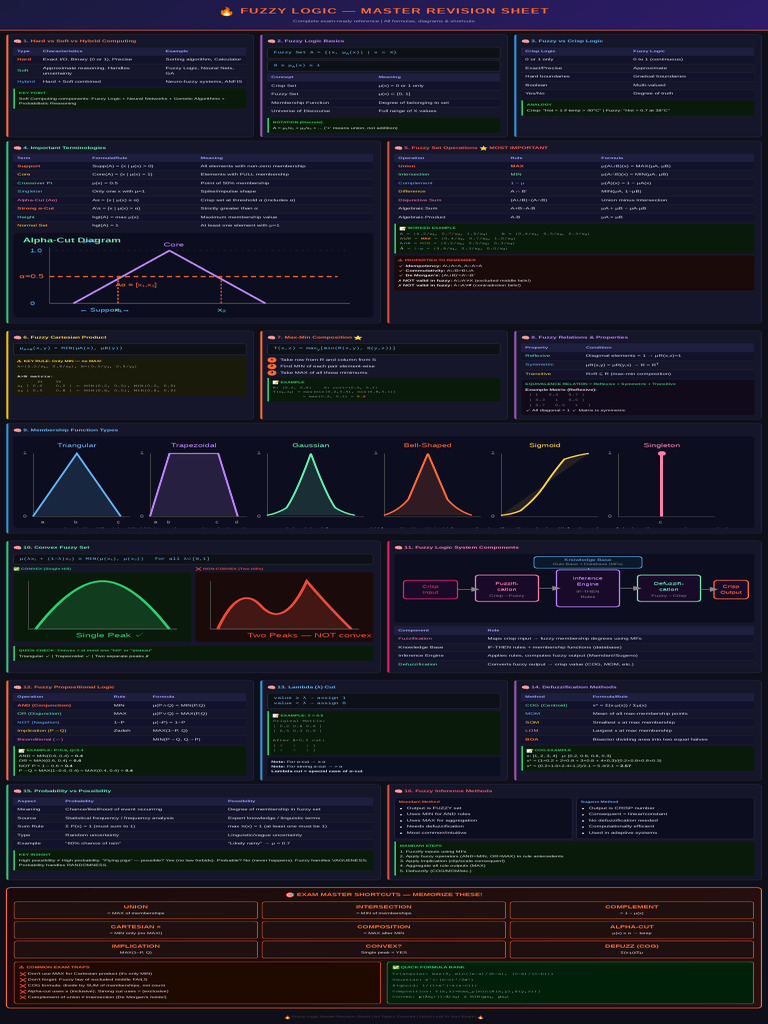
Task: Click the COMPOSITION shortcut card
Action: tap(384, 929)
